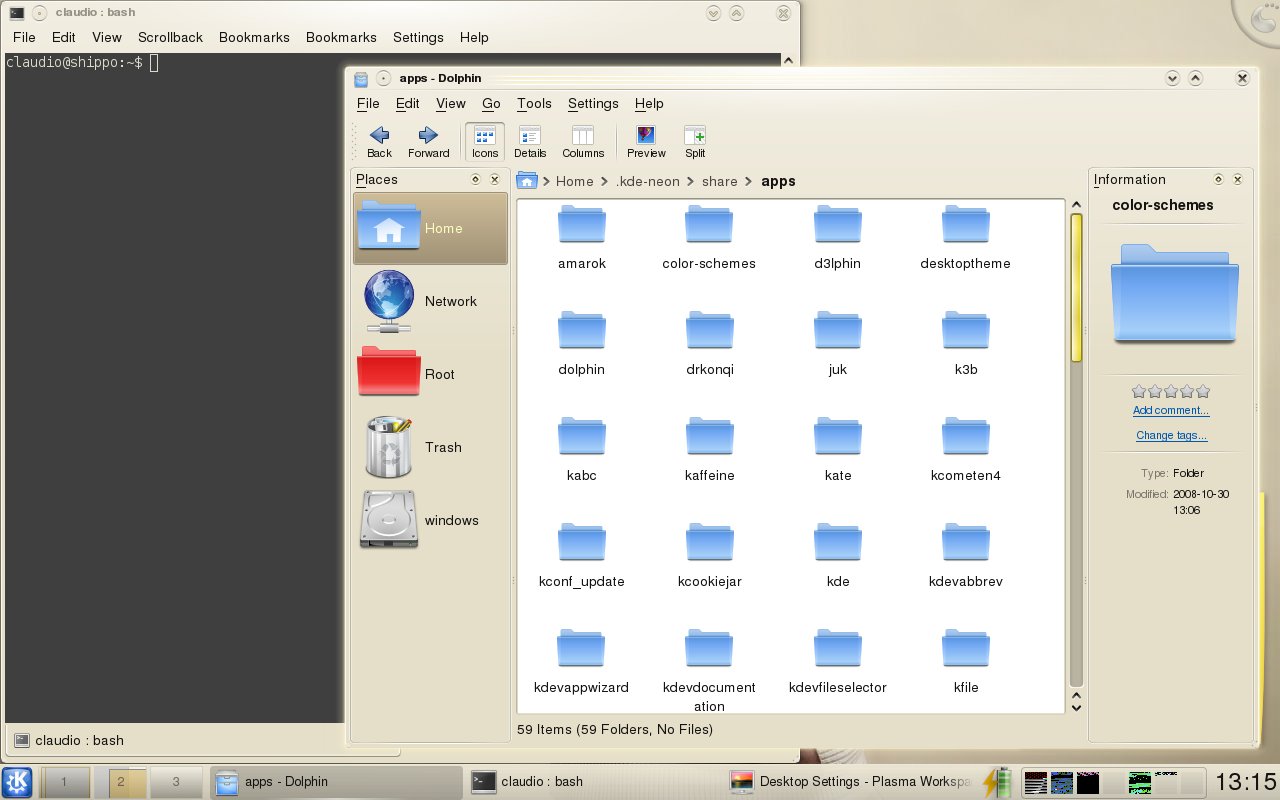Open the kconf_update folder
1280x800 pixels.
click(x=582, y=555)
